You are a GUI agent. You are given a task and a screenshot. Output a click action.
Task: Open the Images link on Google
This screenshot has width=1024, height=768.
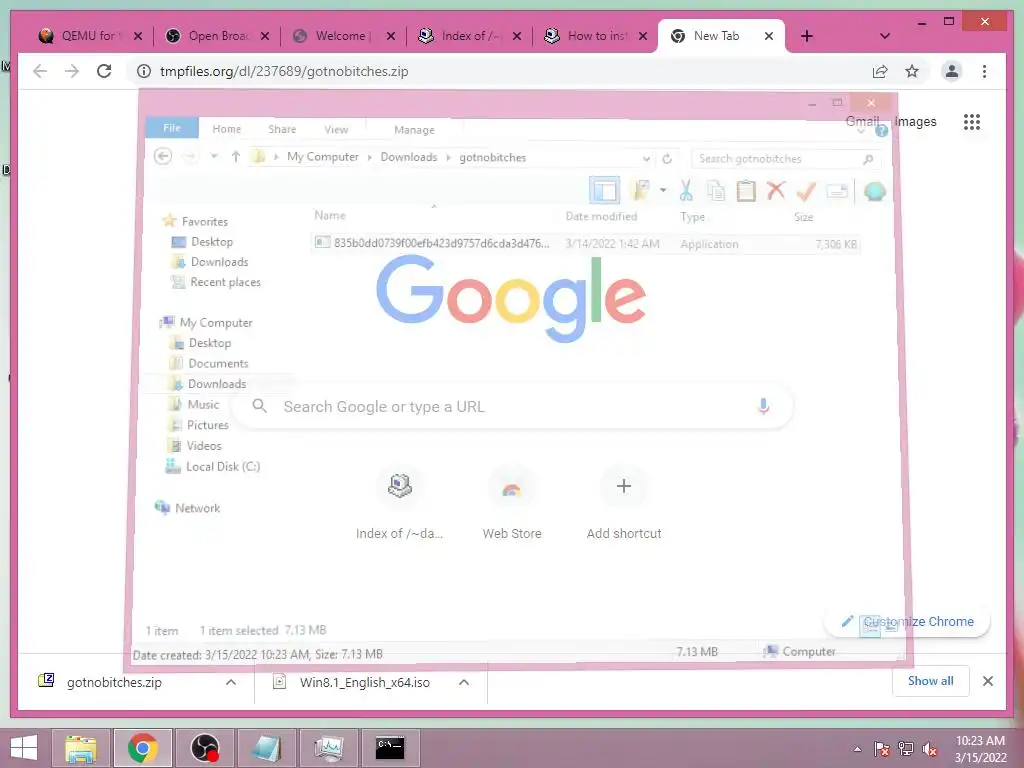[x=915, y=121]
